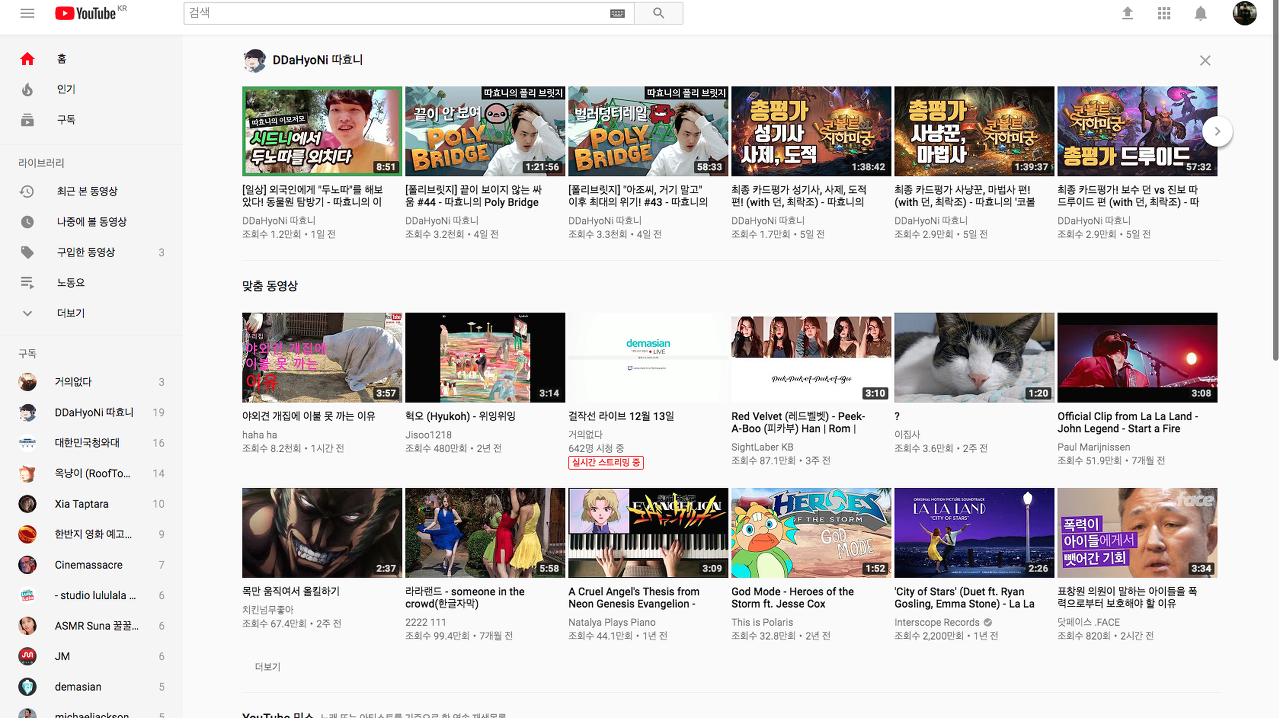Play the 시드니에서 두노따 video thumbnail
This screenshot has width=1279, height=718.
(322, 131)
